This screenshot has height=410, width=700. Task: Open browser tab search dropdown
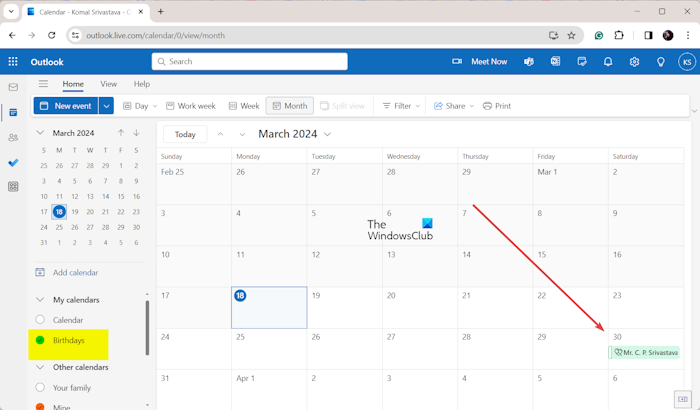[x=11, y=12]
